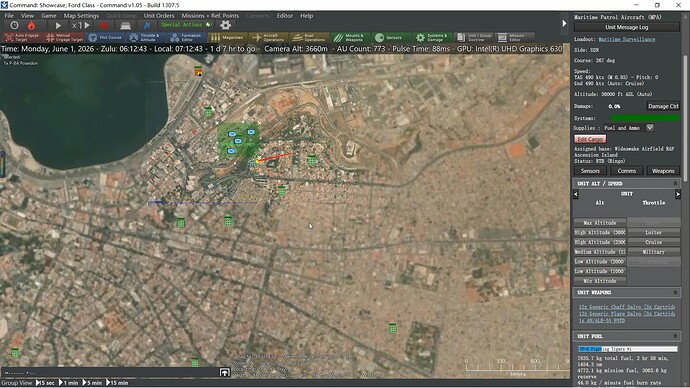Open settings gear in toolbar
690x388 pixels.
click(225, 25)
